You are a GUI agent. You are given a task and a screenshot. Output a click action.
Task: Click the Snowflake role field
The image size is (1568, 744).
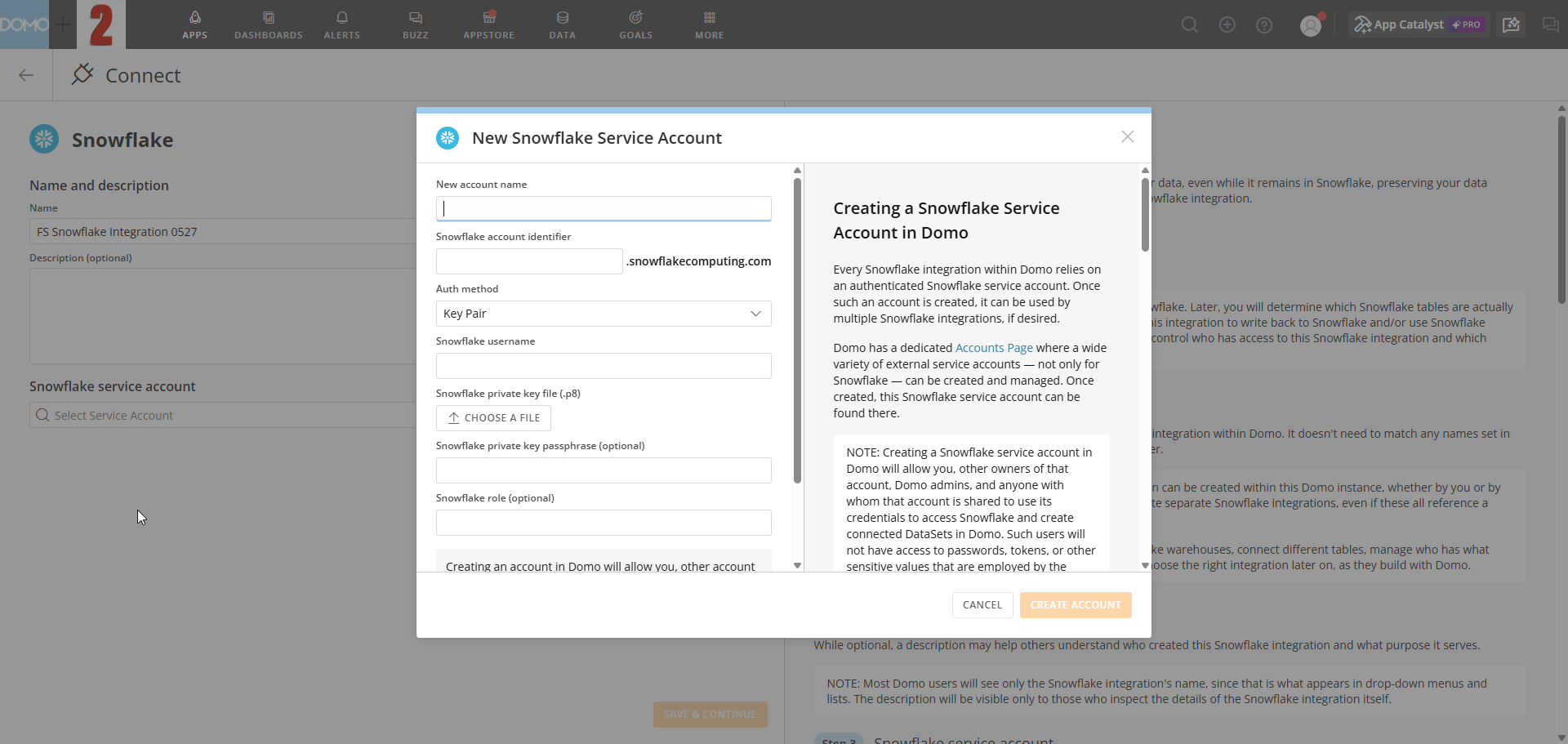tap(604, 523)
